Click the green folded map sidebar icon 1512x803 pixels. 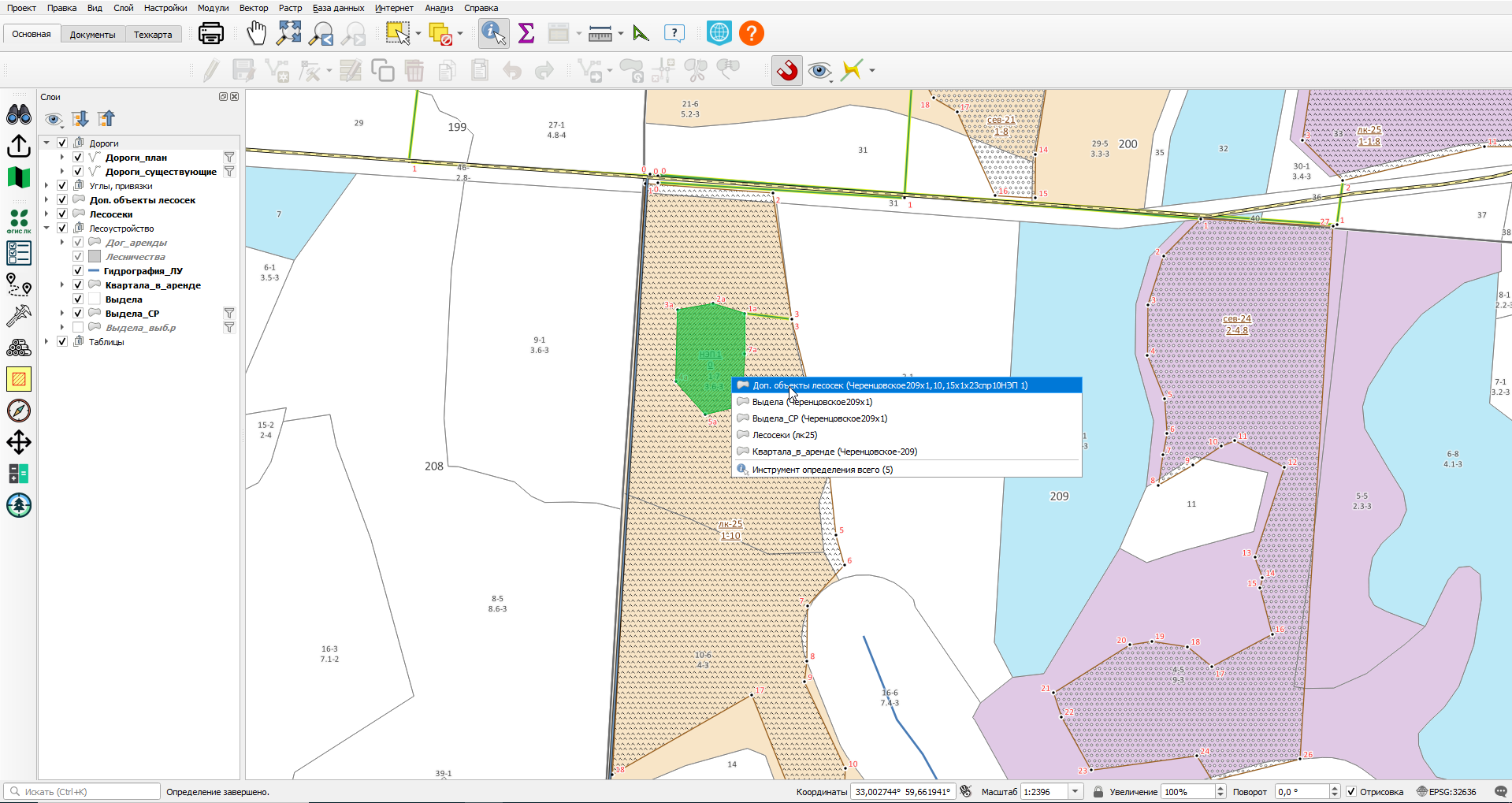point(19,177)
